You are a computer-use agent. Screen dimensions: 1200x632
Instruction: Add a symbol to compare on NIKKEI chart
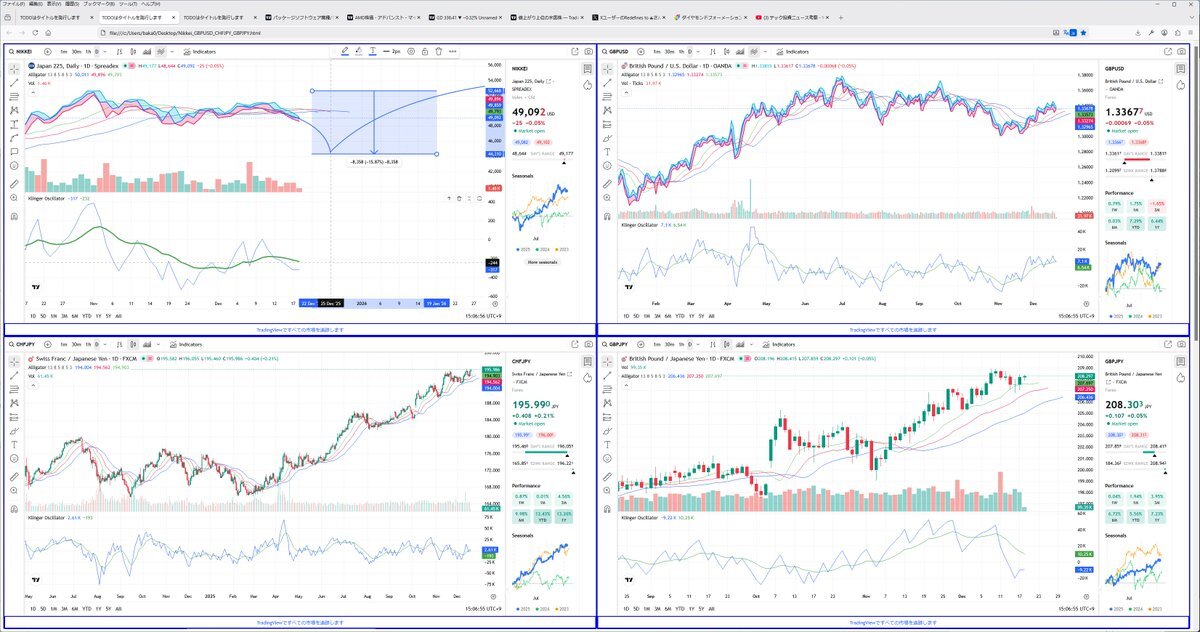tap(47, 51)
